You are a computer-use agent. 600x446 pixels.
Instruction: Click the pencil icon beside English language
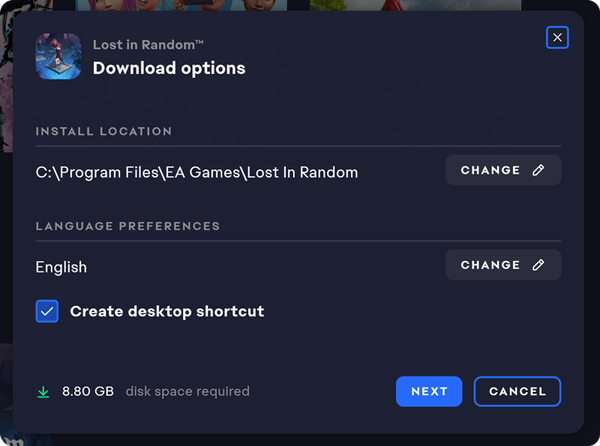coord(538,265)
